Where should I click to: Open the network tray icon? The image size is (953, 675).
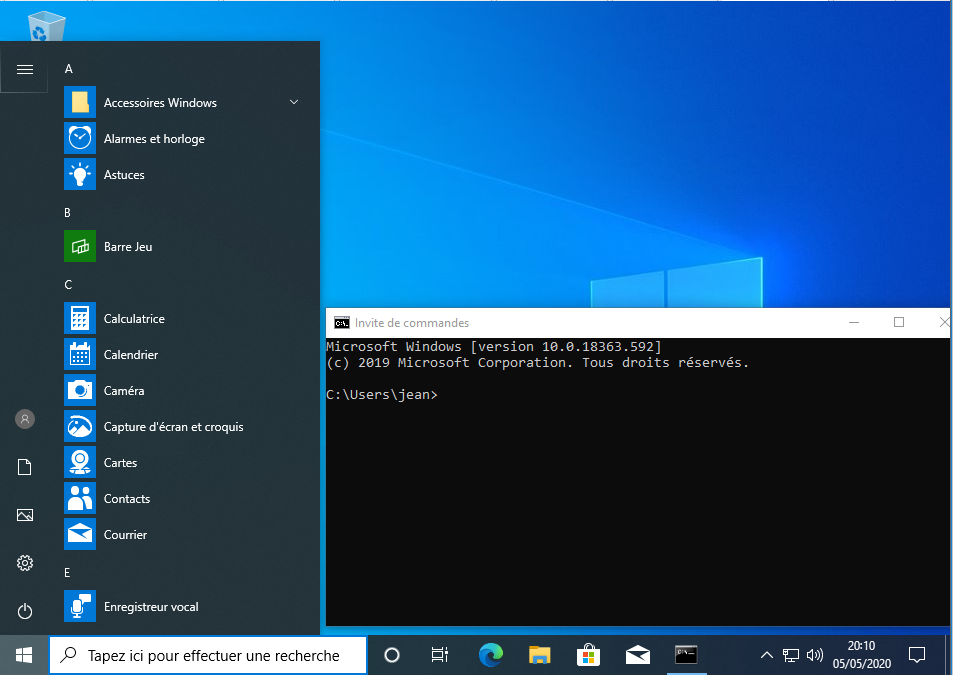point(791,655)
